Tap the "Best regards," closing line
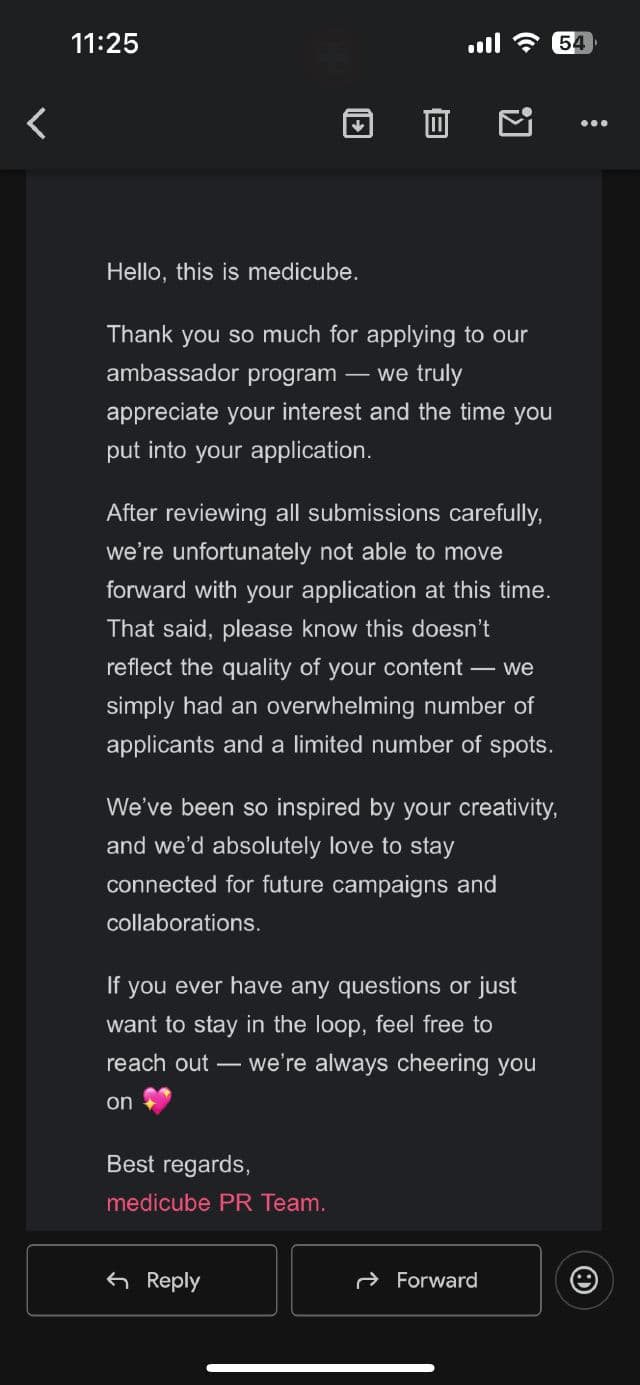This screenshot has height=1385, width=640. 178,1164
